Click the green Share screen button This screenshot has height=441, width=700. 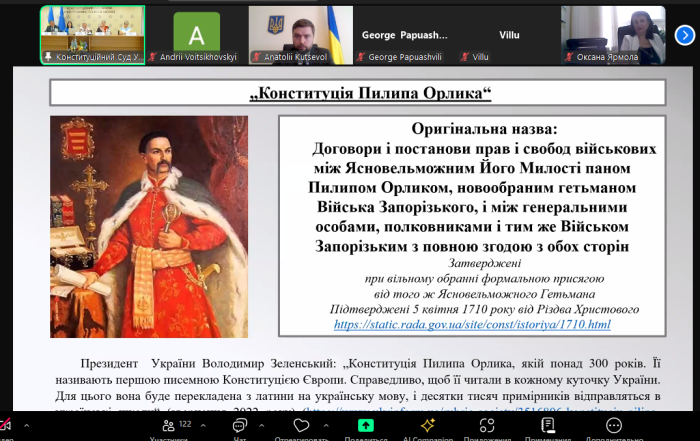[x=366, y=425]
